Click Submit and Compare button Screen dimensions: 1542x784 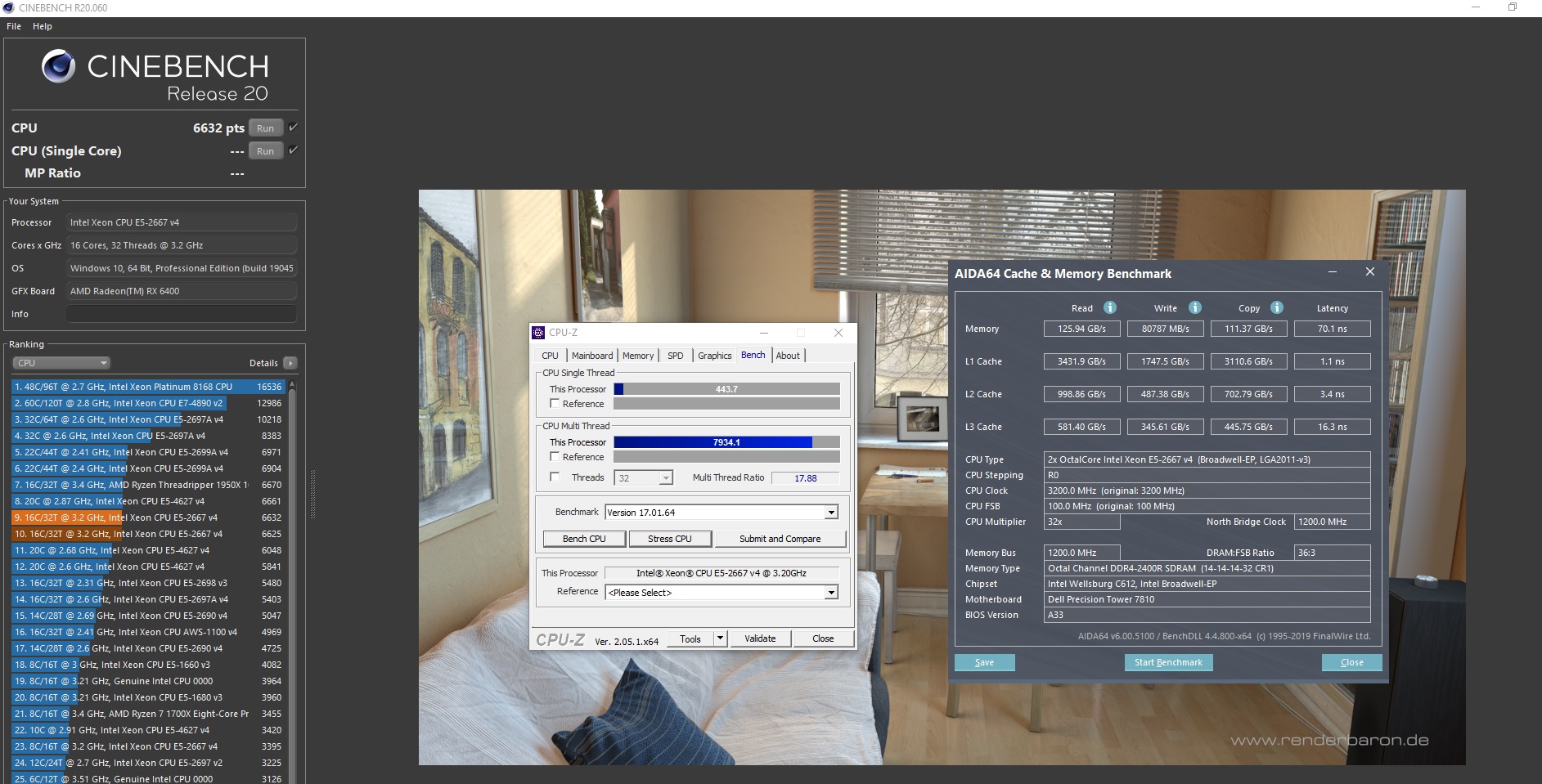coord(780,539)
